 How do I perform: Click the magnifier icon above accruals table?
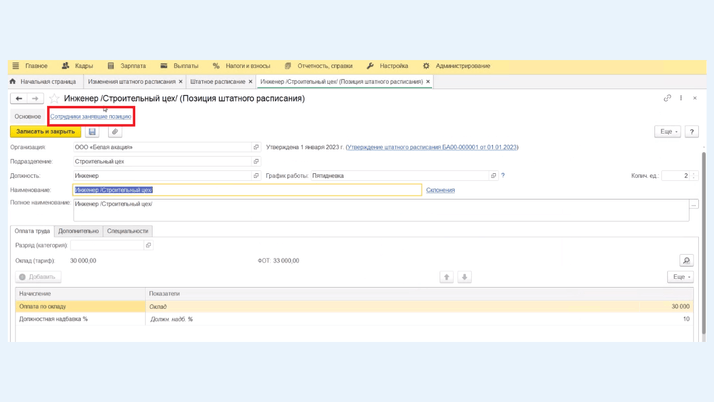coord(686,261)
